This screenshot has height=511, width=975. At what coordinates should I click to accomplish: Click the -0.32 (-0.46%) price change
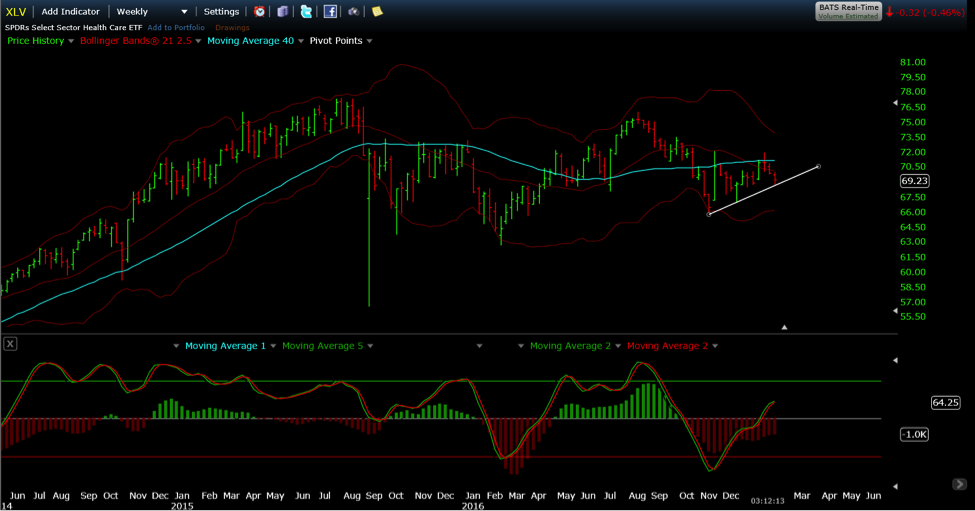tap(930, 12)
